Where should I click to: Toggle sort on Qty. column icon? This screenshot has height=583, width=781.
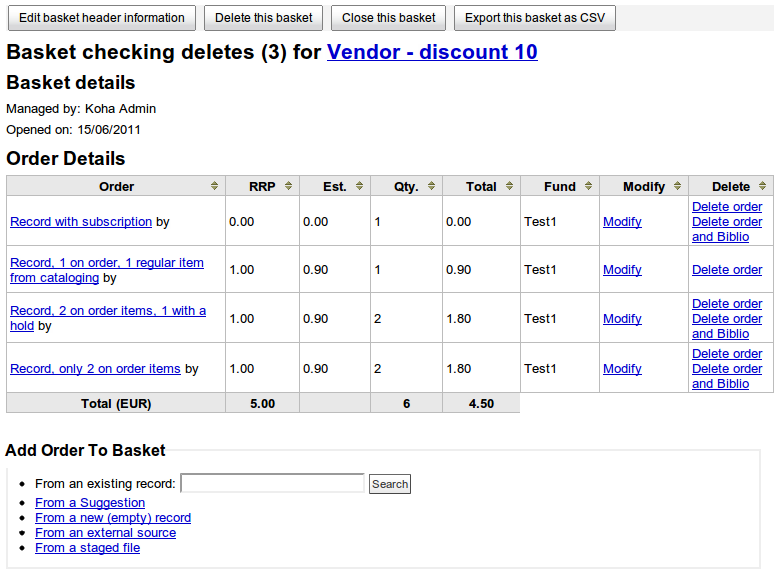coord(431,186)
